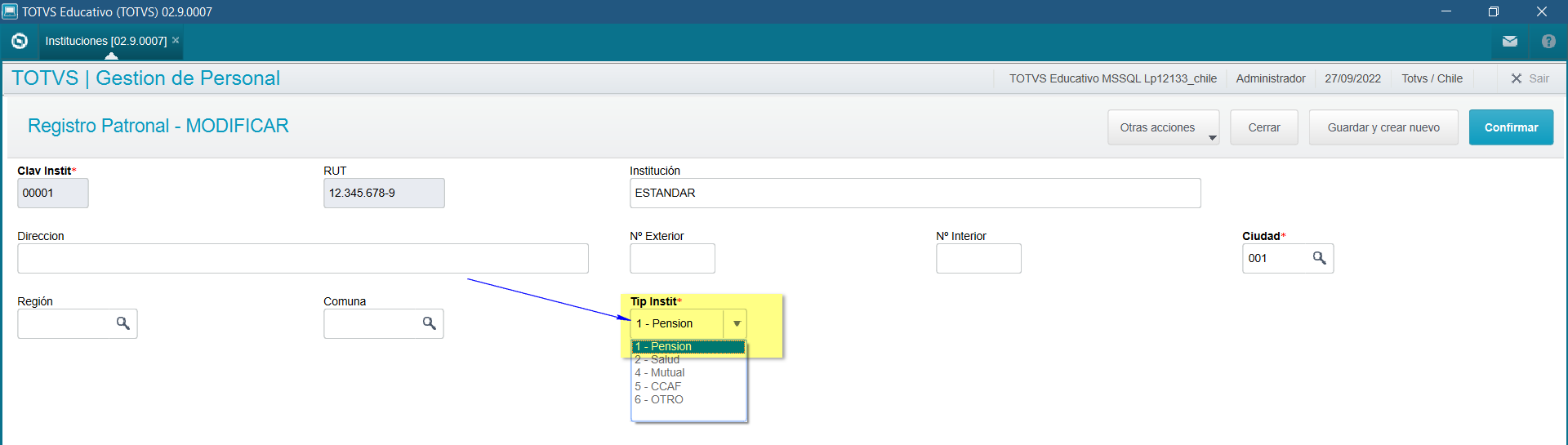The height and width of the screenshot is (445, 1568).
Task: Restore down the application window
Action: coord(1494,11)
